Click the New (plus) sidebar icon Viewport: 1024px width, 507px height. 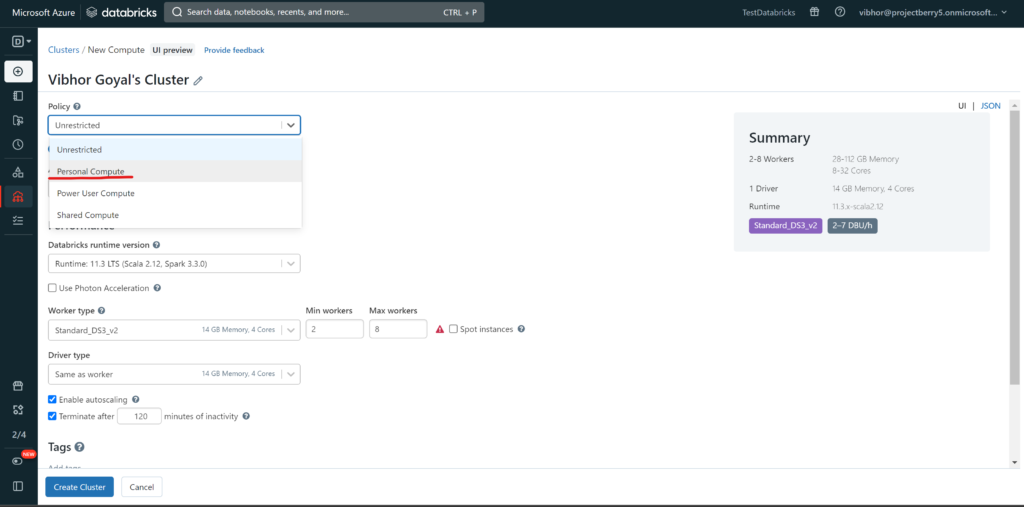(18, 71)
